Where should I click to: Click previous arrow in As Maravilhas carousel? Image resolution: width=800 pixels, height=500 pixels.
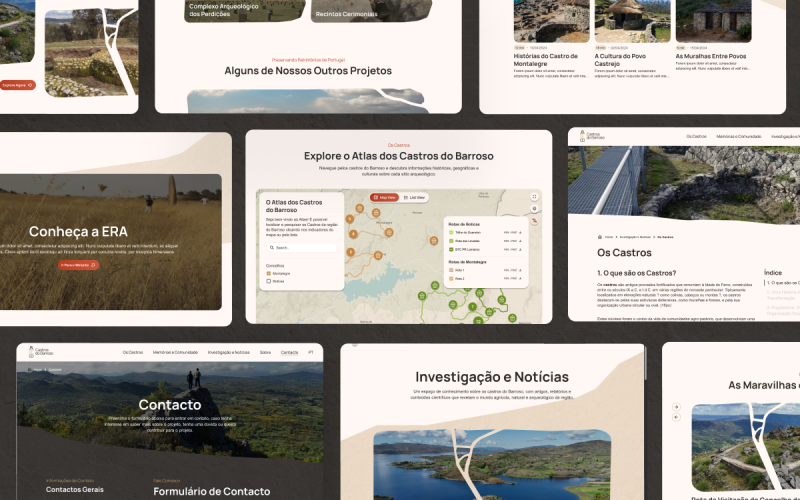point(677,417)
